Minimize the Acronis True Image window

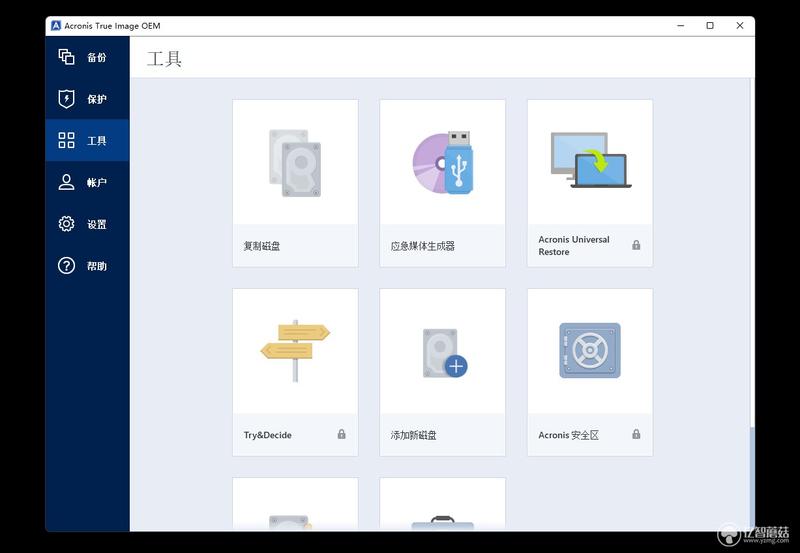click(681, 26)
